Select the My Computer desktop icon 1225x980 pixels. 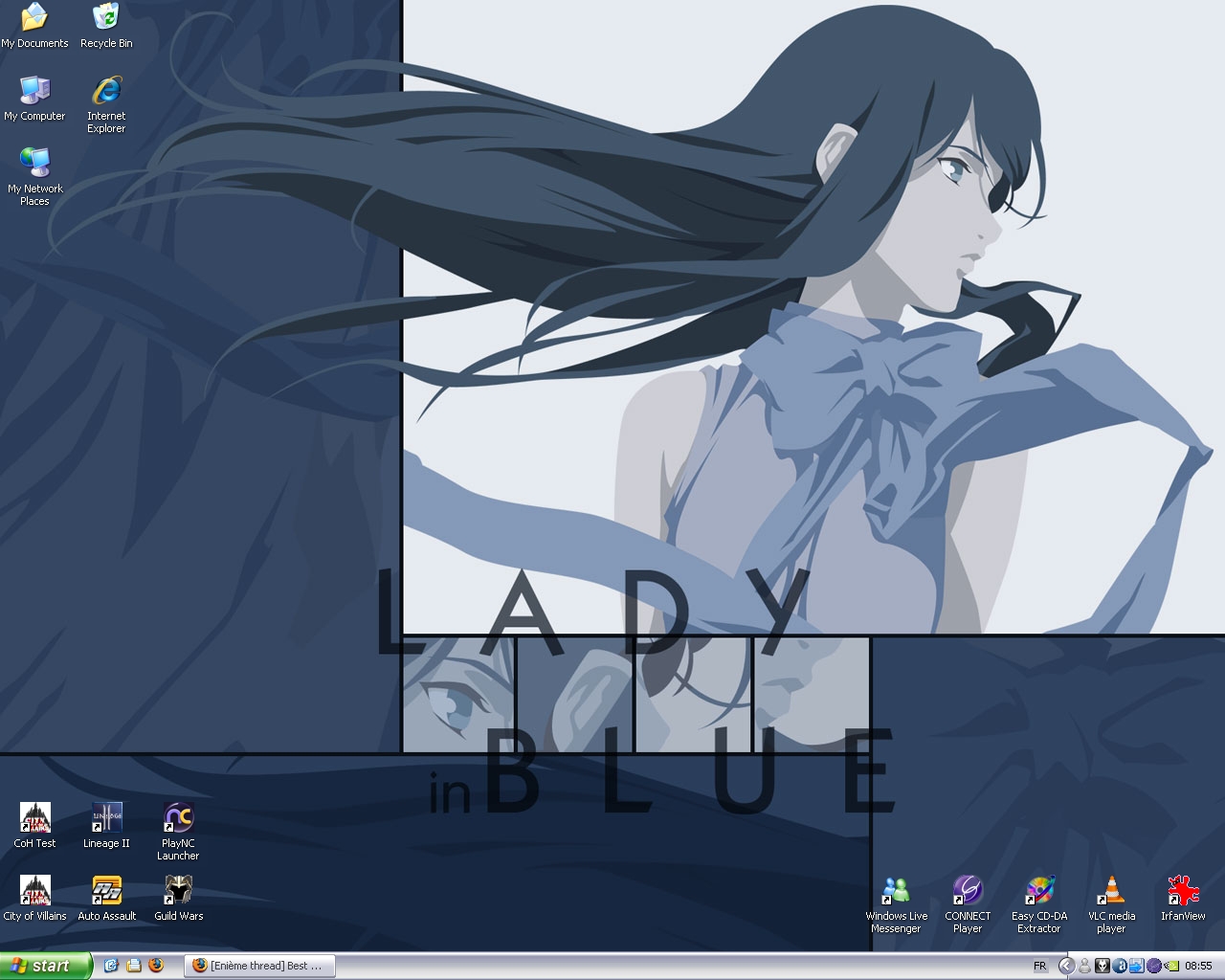point(34,99)
